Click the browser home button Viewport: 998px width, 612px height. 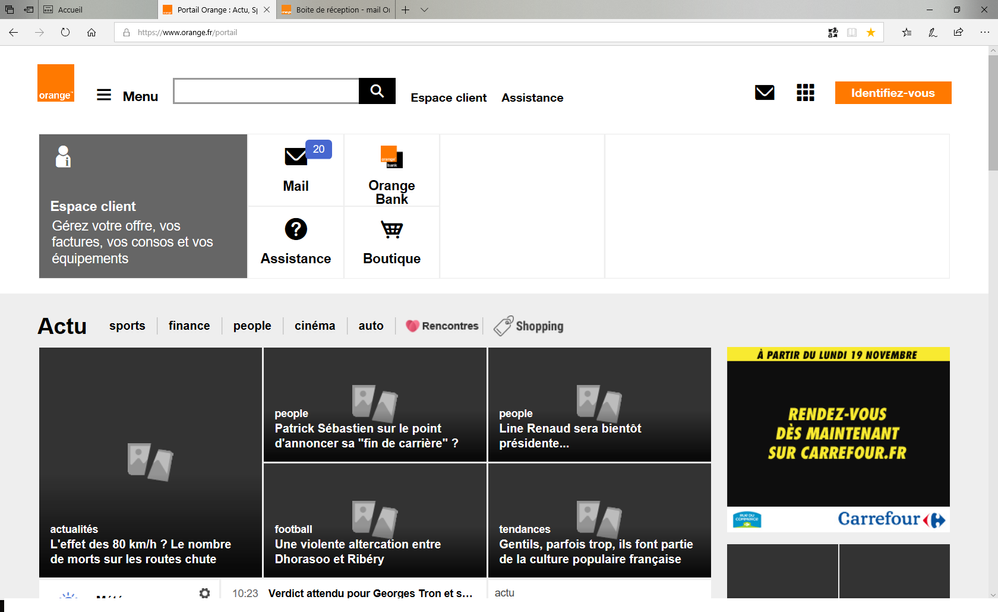pos(92,32)
